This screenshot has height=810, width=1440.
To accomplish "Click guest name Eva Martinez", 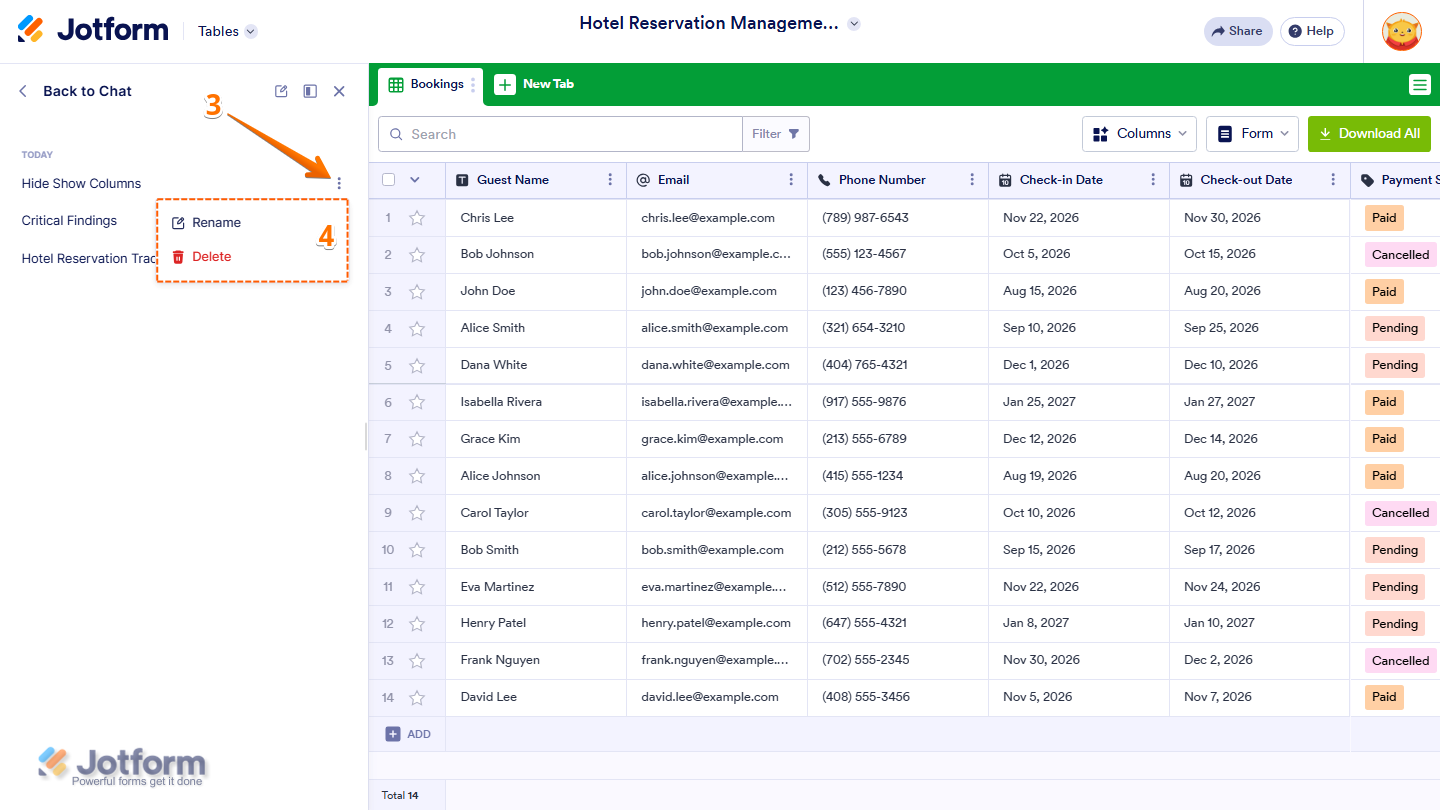I will point(497,587).
